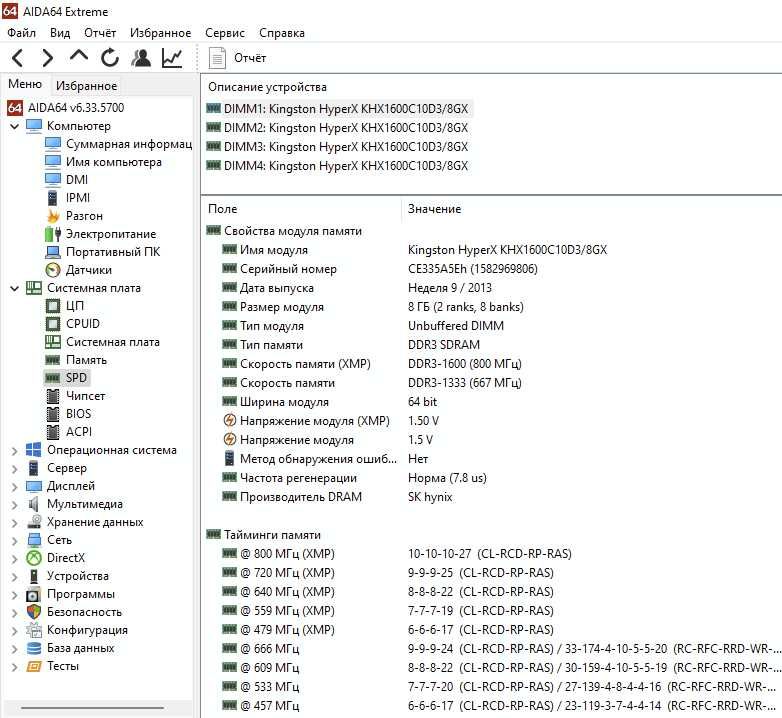Switch to the Избранное sidebar tab
The height and width of the screenshot is (718, 782).
click(x=86, y=86)
